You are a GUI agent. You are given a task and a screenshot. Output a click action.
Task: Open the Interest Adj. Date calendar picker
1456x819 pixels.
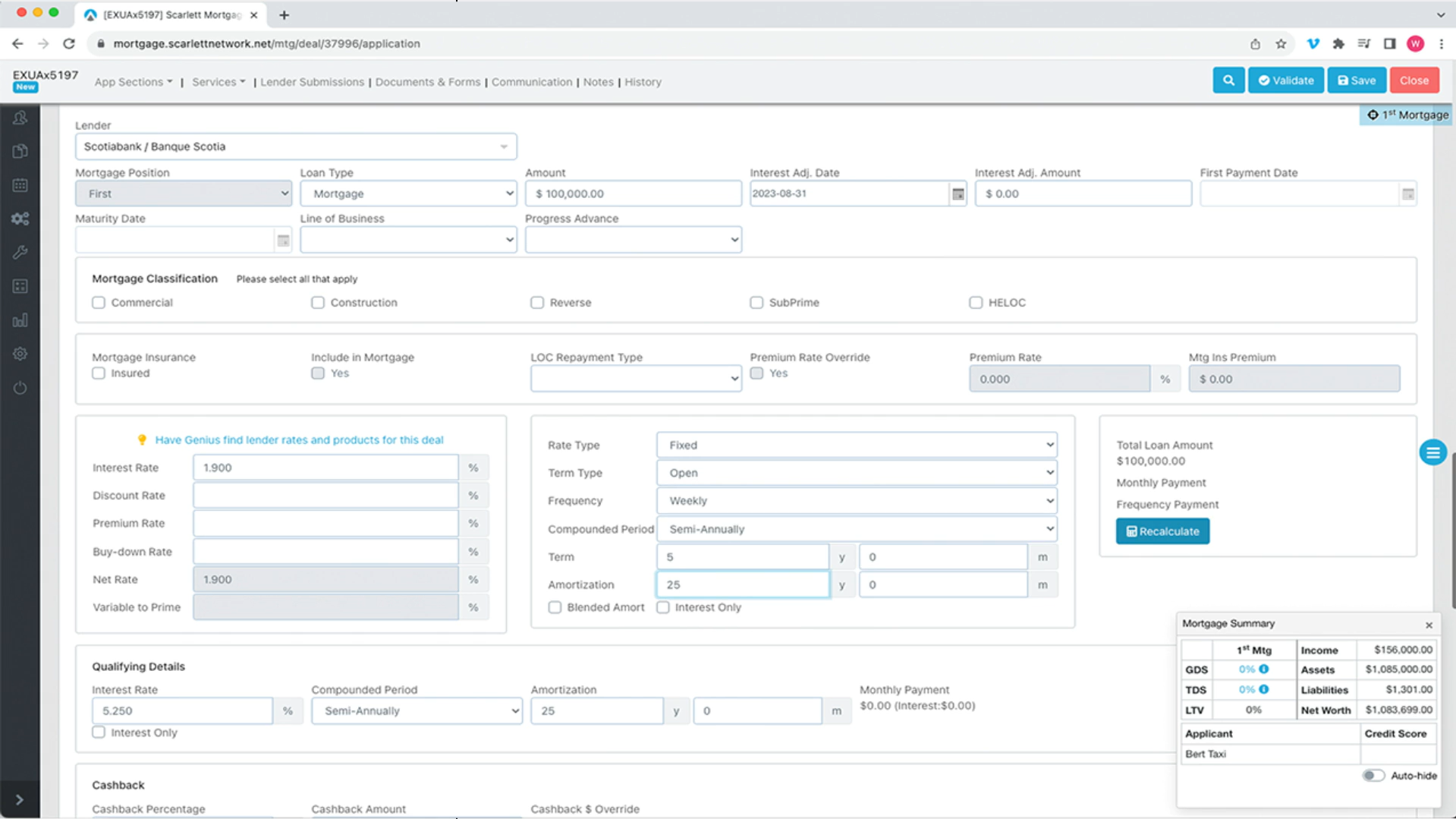pos(958,194)
